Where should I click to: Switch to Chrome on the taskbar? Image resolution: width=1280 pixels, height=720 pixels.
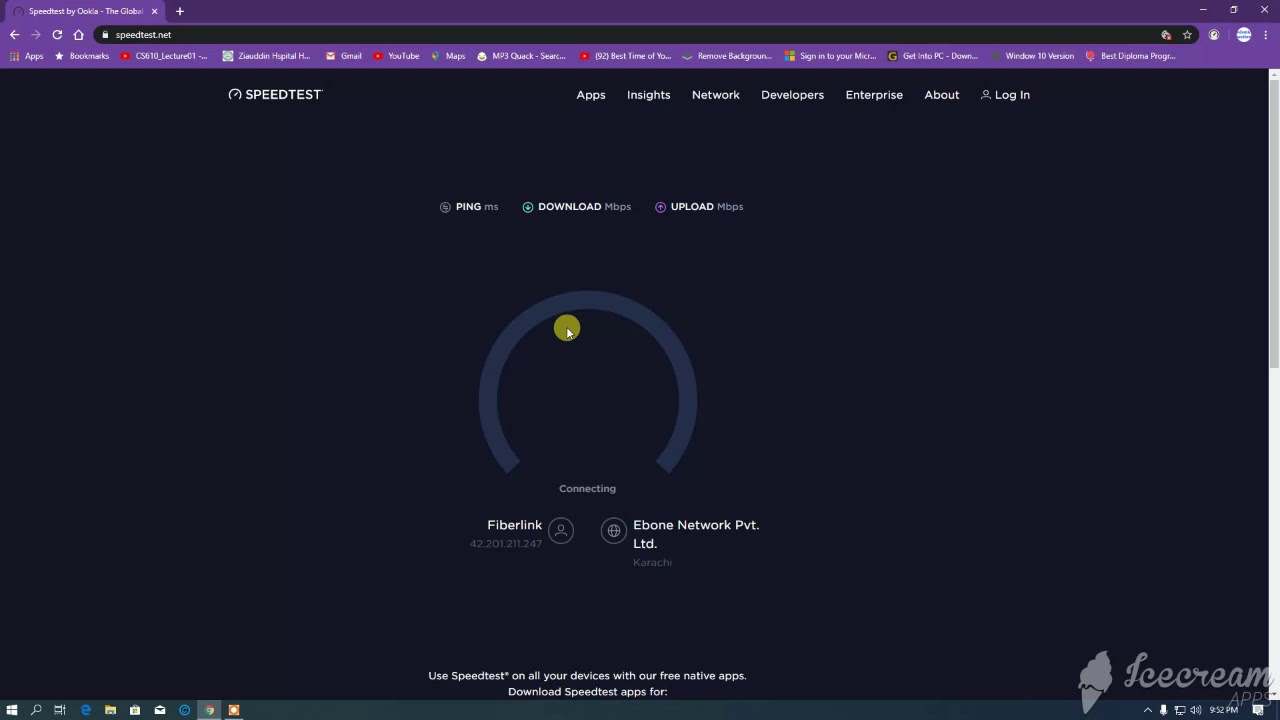pos(209,710)
